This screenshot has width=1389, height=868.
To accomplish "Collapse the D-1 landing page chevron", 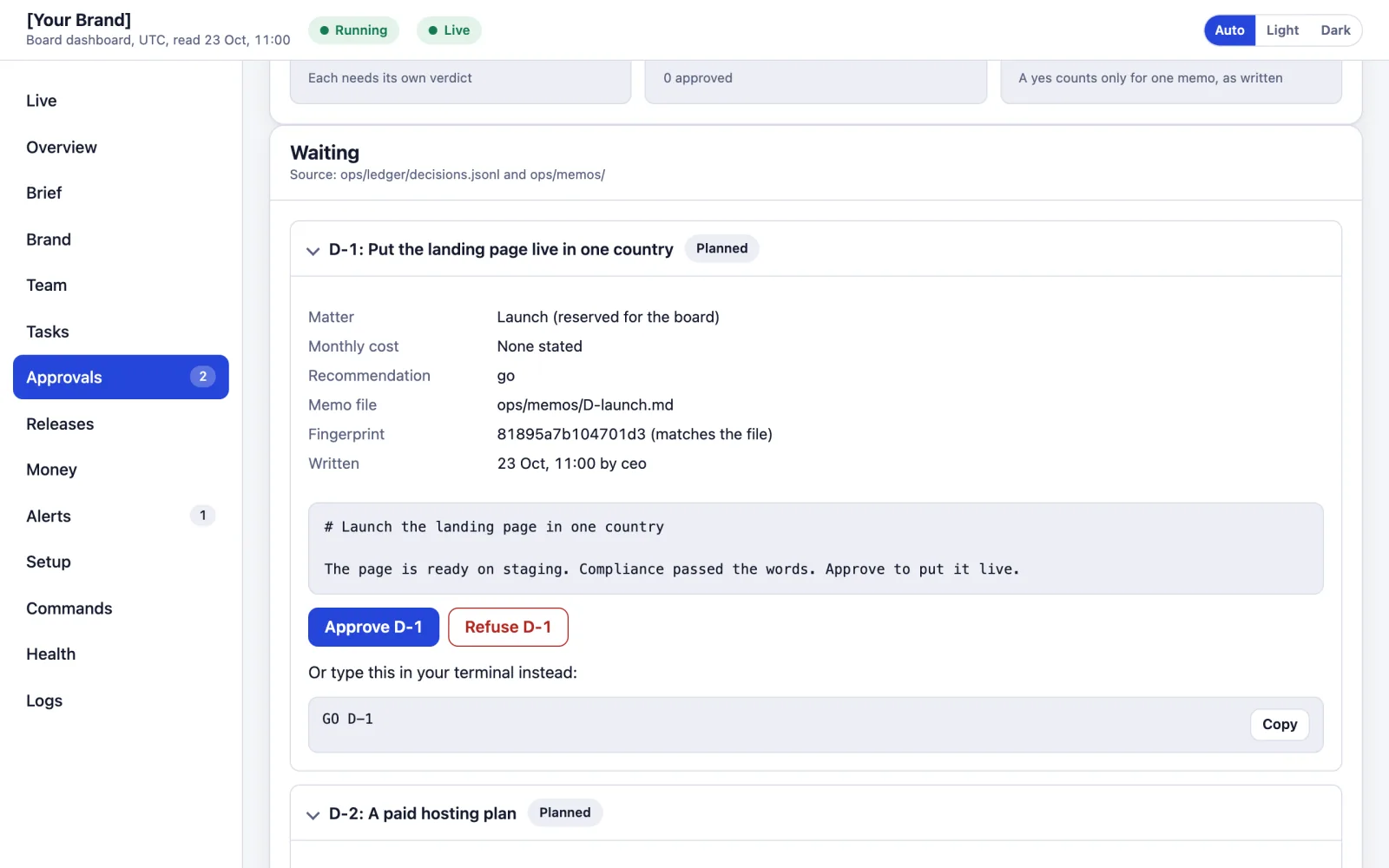I will (313, 250).
